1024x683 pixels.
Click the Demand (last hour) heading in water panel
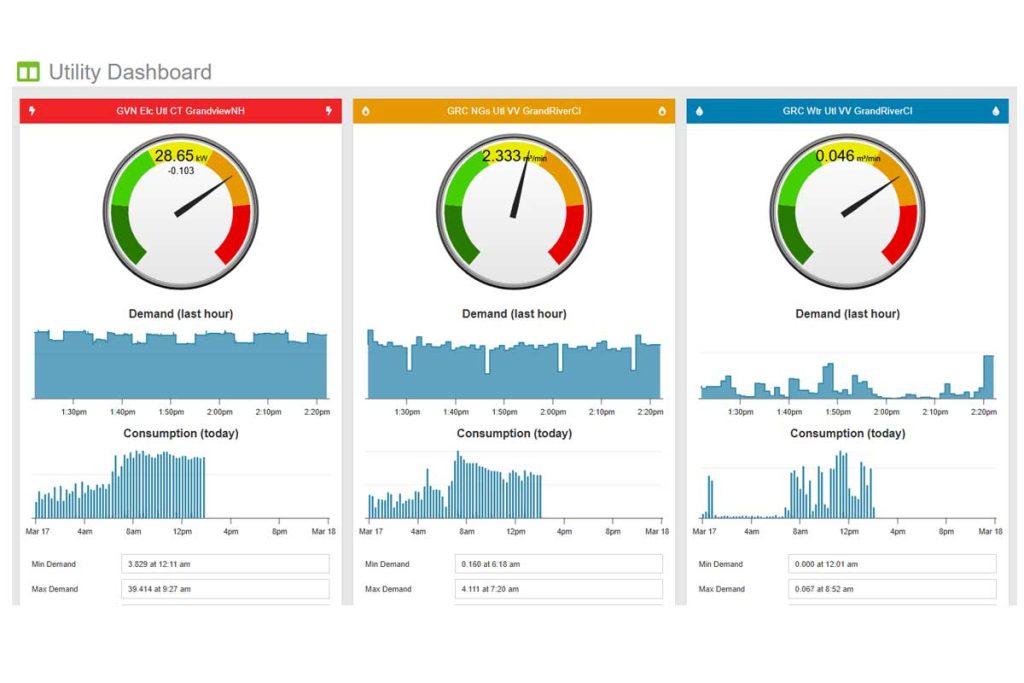pyautogui.click(x=848, y=314)
